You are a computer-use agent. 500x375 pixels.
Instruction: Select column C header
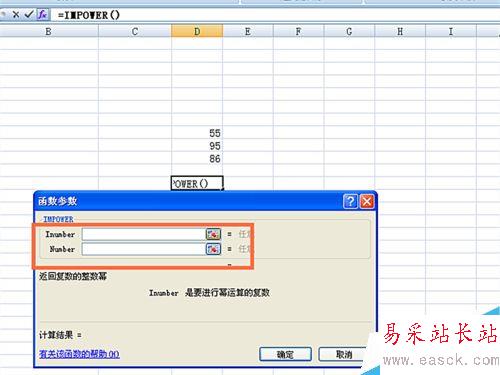point(135,32)
